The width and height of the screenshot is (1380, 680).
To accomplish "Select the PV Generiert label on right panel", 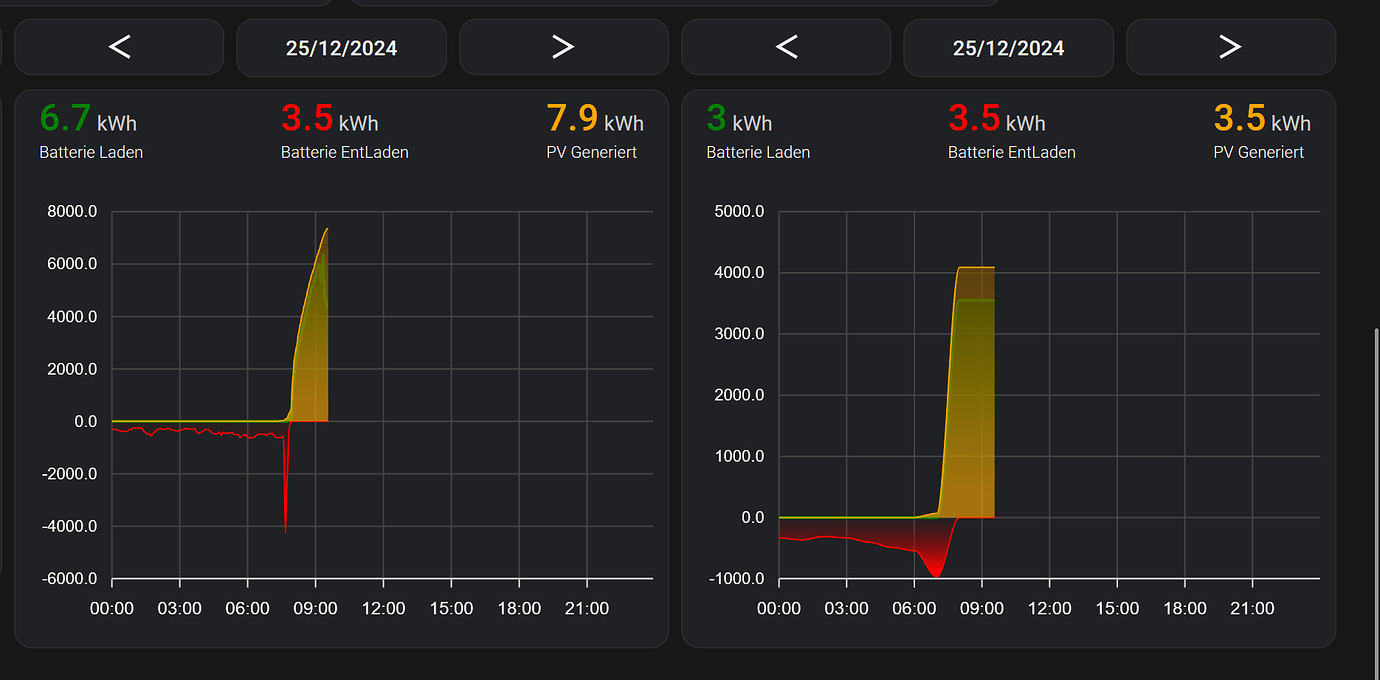I will click(1259, 152).
